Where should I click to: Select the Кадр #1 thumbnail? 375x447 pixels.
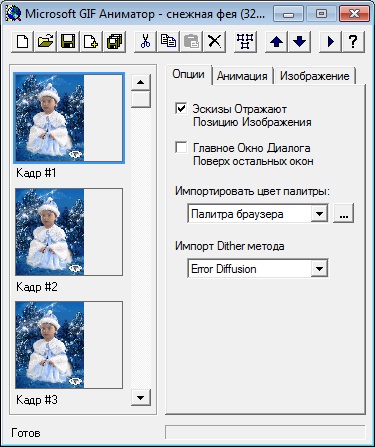[x=69, y=118]
